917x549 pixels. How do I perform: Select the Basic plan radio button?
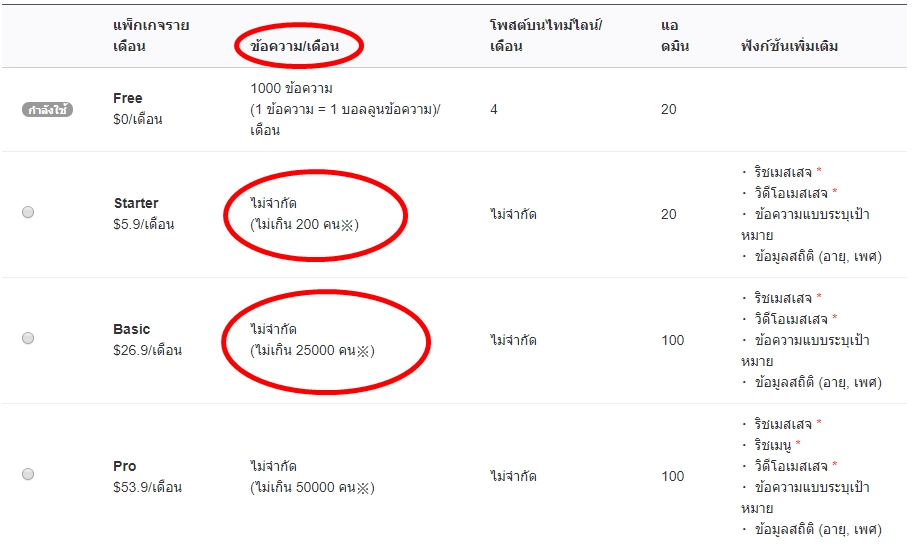click(28, 338)
